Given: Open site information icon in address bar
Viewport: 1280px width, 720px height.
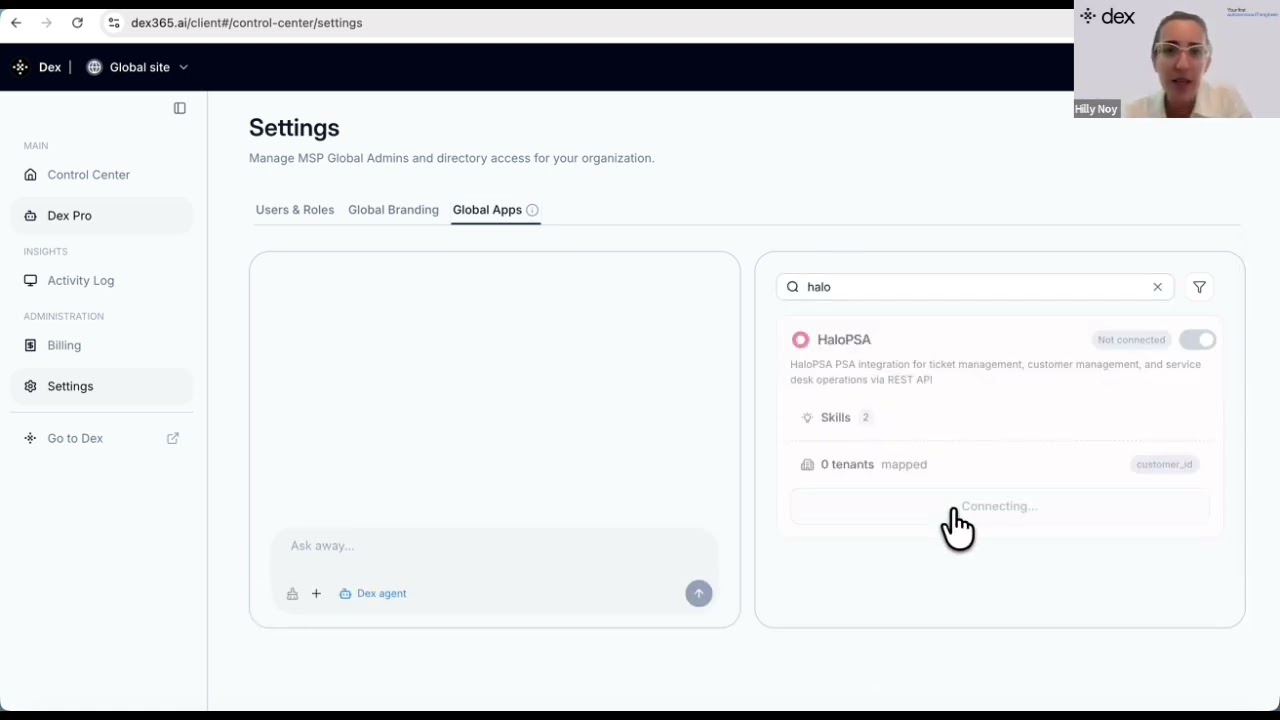Looking at the screenshot, I should point(114,22).
